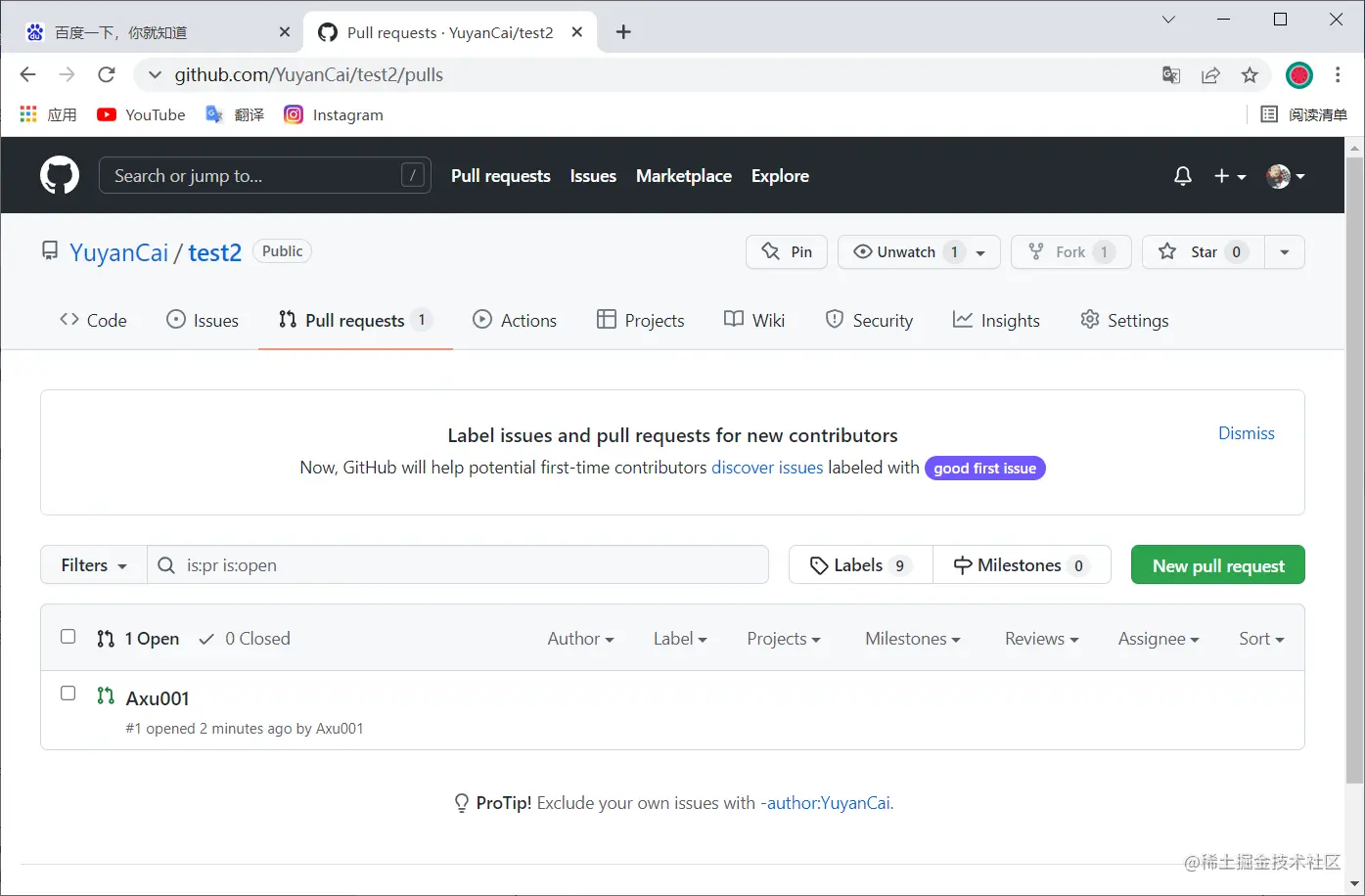Screen dimensions: 1365x896
Task: Open the plus create-new menu
Action: point(1230,176)
